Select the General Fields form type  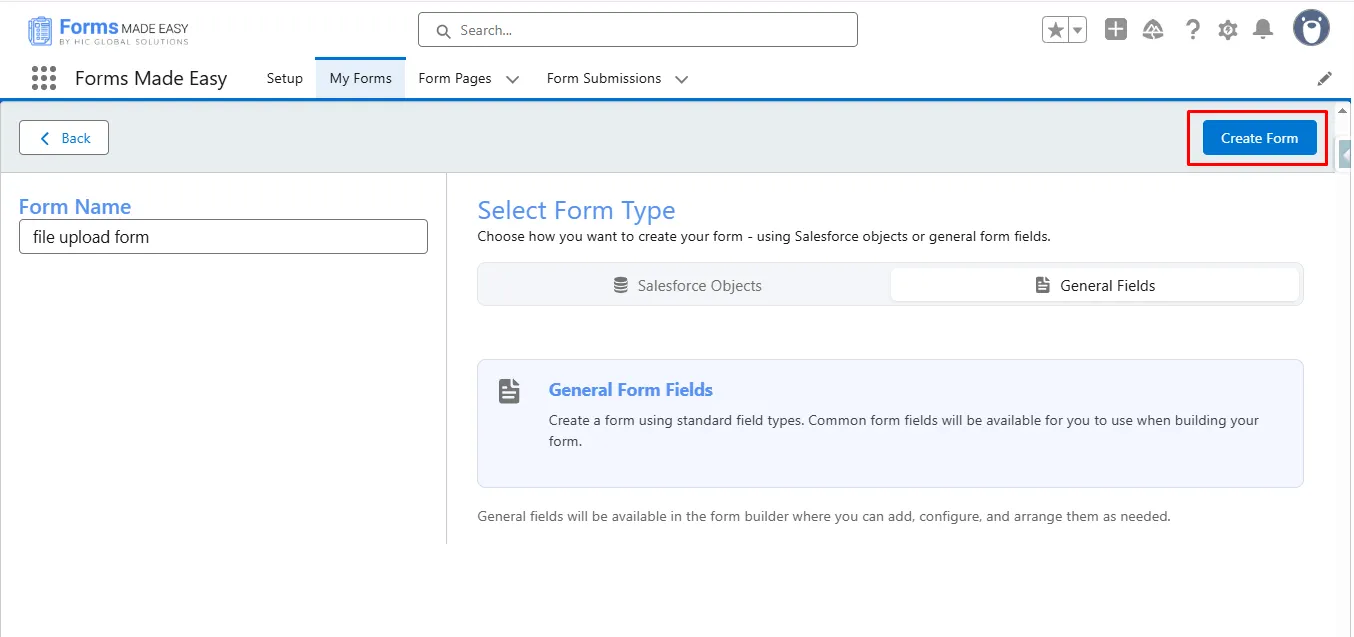coord(1095,285)
